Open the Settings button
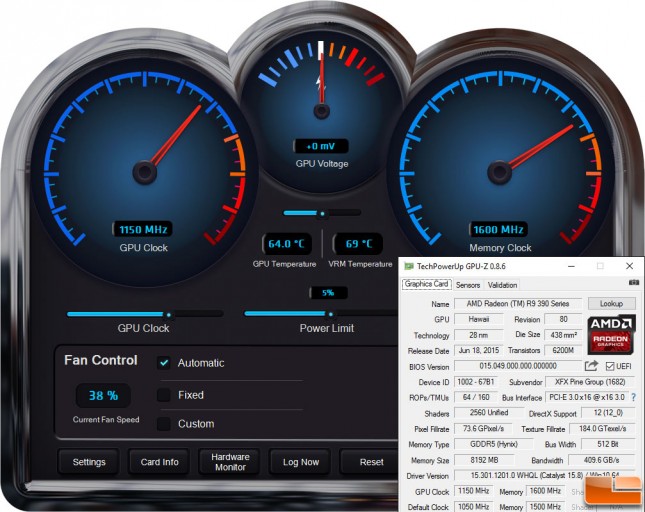 coord(89,462)
